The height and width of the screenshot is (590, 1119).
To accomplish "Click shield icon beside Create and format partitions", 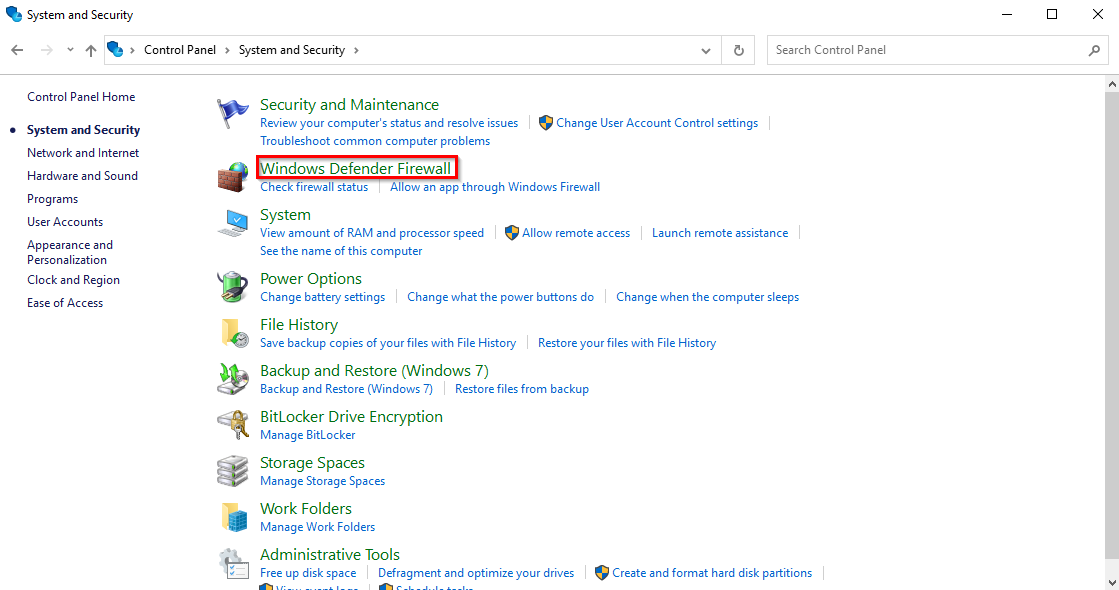I will click(x=602, y=573).
